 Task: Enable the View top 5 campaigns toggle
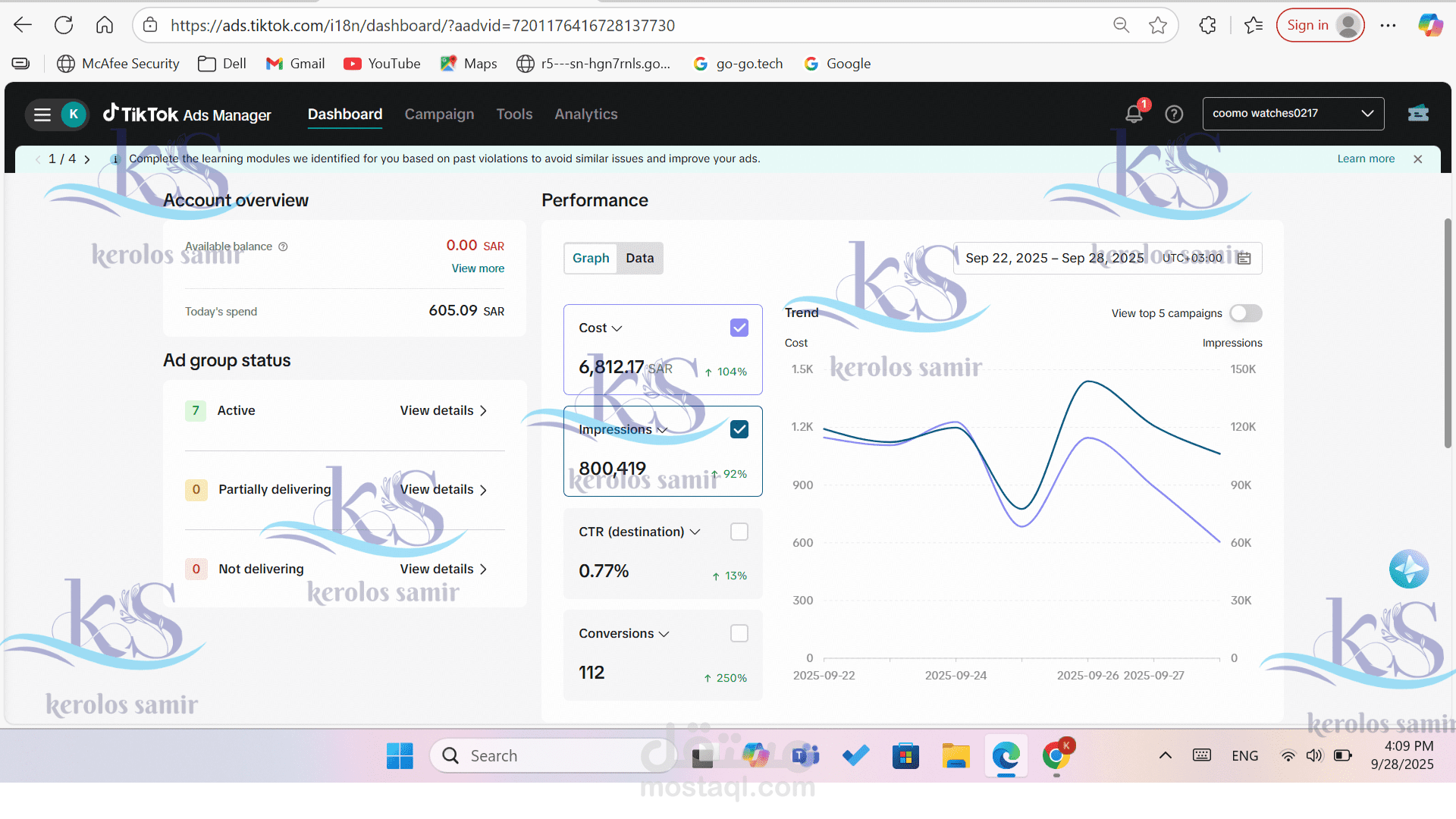click(1245, 313)
